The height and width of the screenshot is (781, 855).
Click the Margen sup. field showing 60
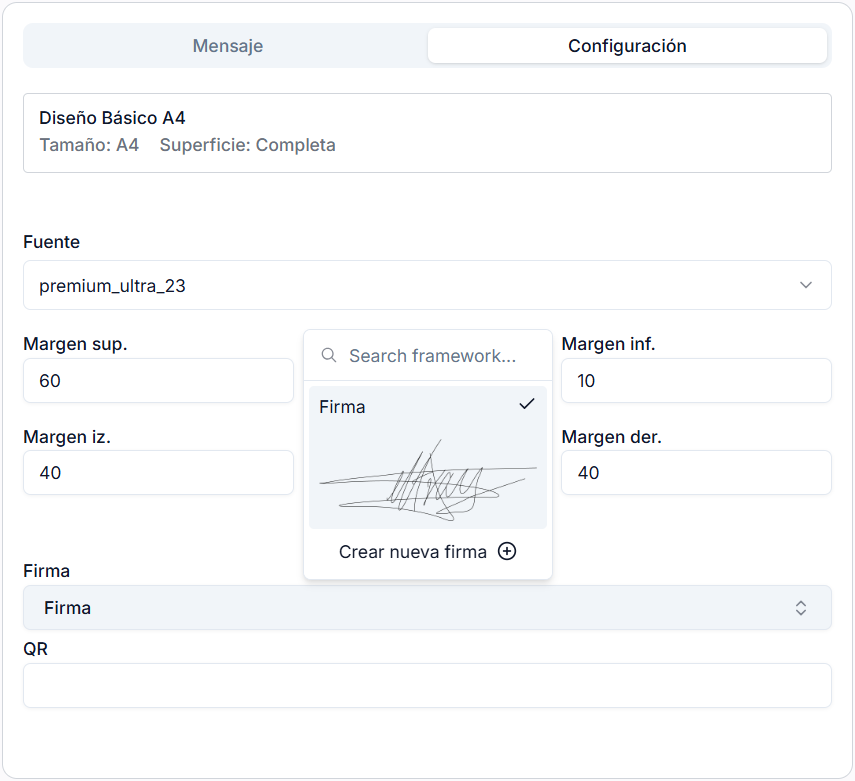point(158,380)
